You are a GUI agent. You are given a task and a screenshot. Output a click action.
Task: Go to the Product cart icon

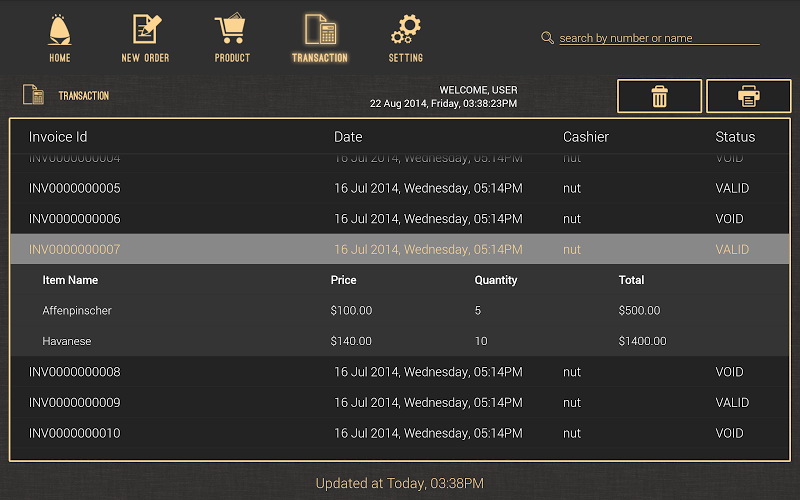[232, 32]
